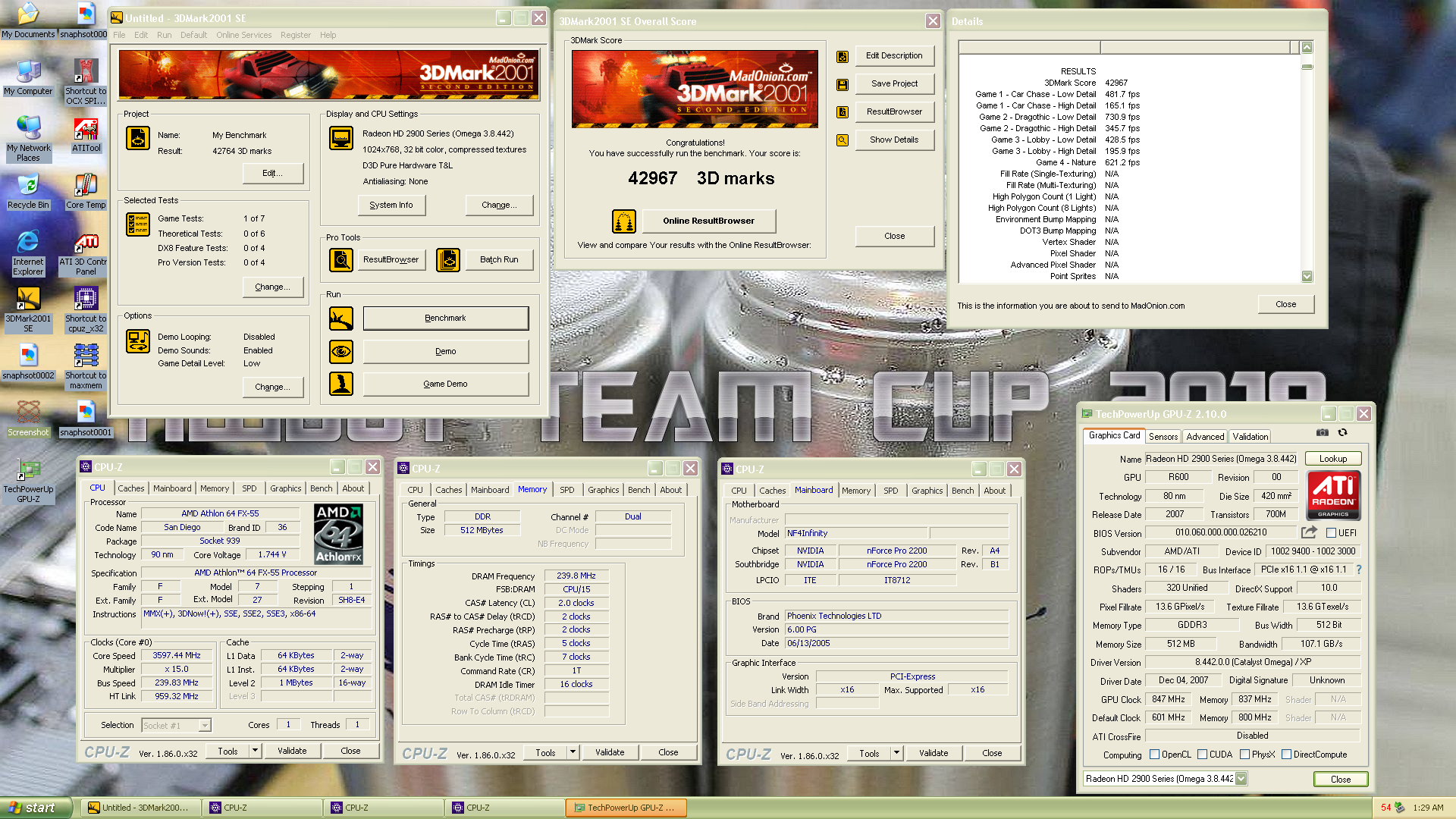The height and width of the screenshot is (819, 1456).
Task: Toggle the OpenCL checkbox
Action: point(1154,755)
